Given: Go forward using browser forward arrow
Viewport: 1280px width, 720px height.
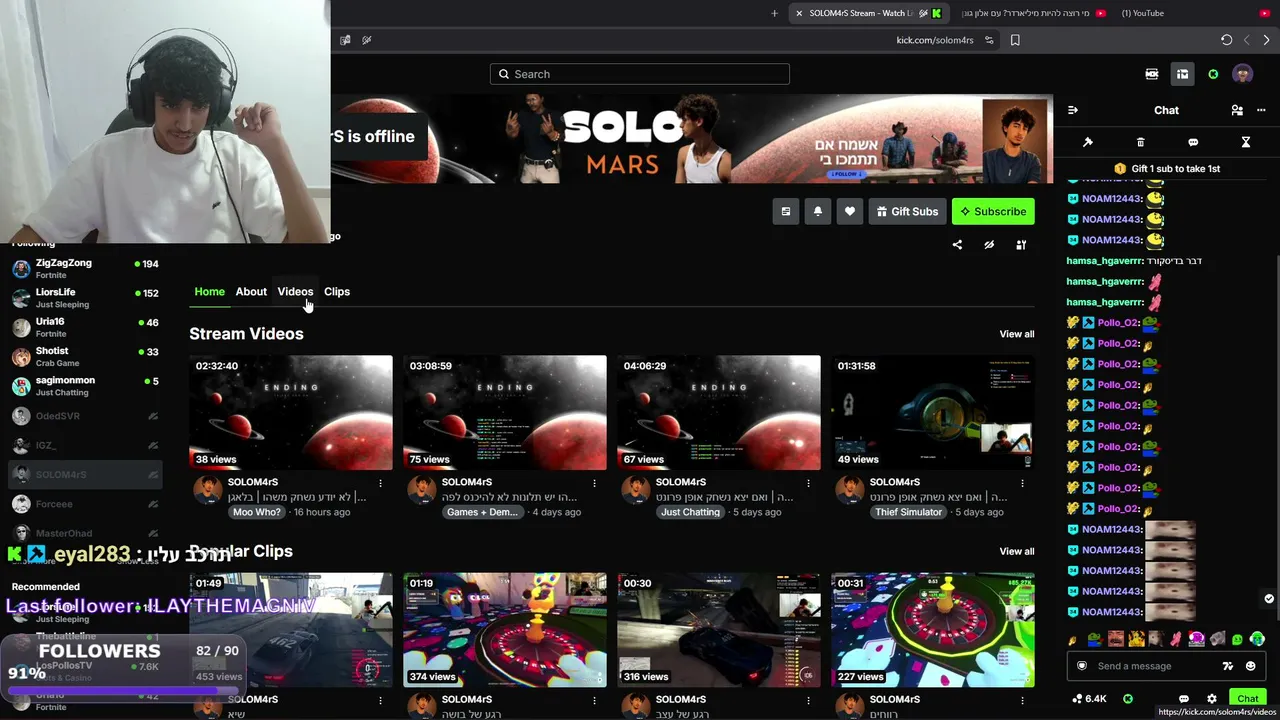Looking at the screenshot, I should click(x=1266, y=40).
